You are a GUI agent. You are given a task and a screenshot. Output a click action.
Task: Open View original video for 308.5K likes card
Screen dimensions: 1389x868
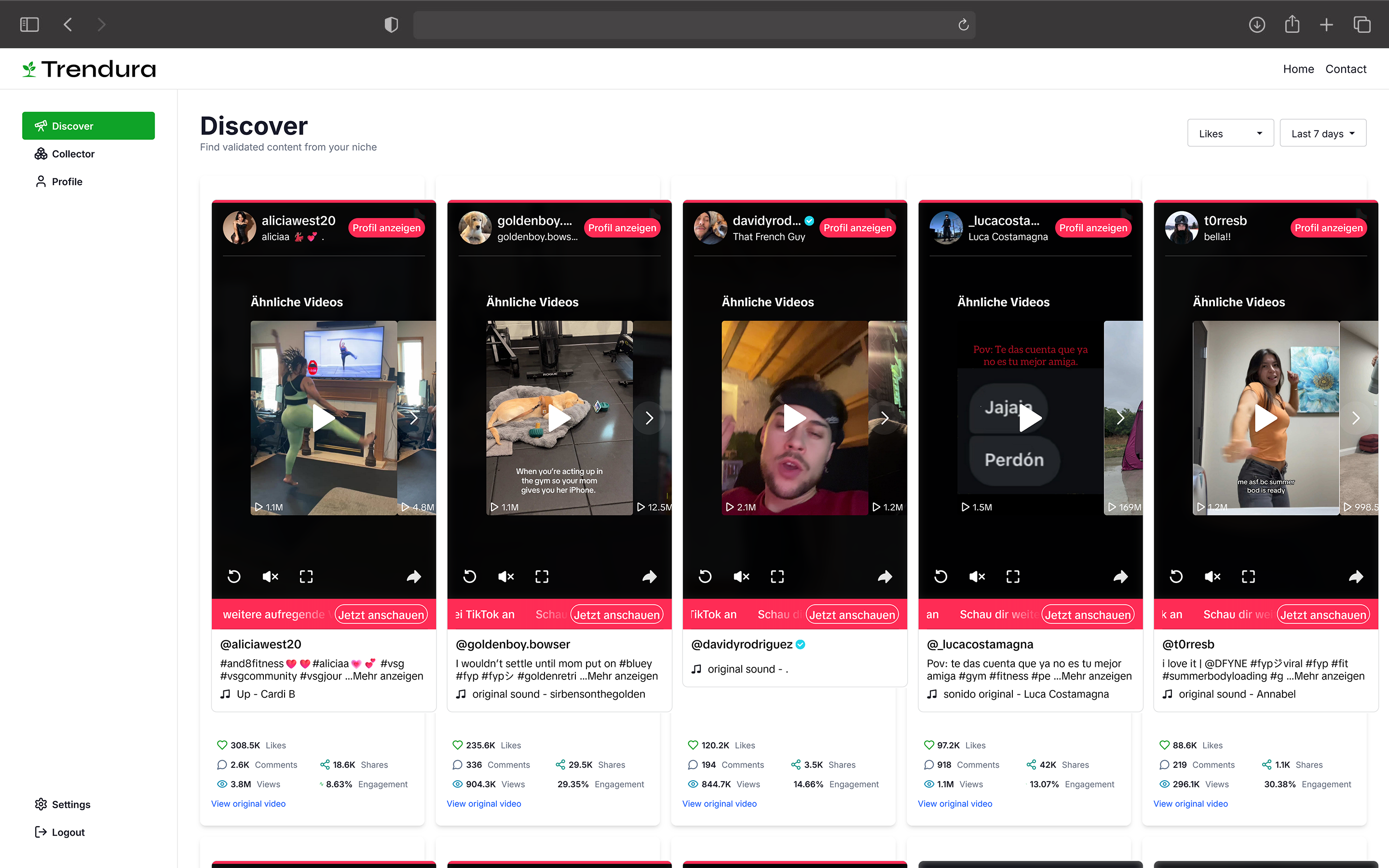click(x=248, y=804)
